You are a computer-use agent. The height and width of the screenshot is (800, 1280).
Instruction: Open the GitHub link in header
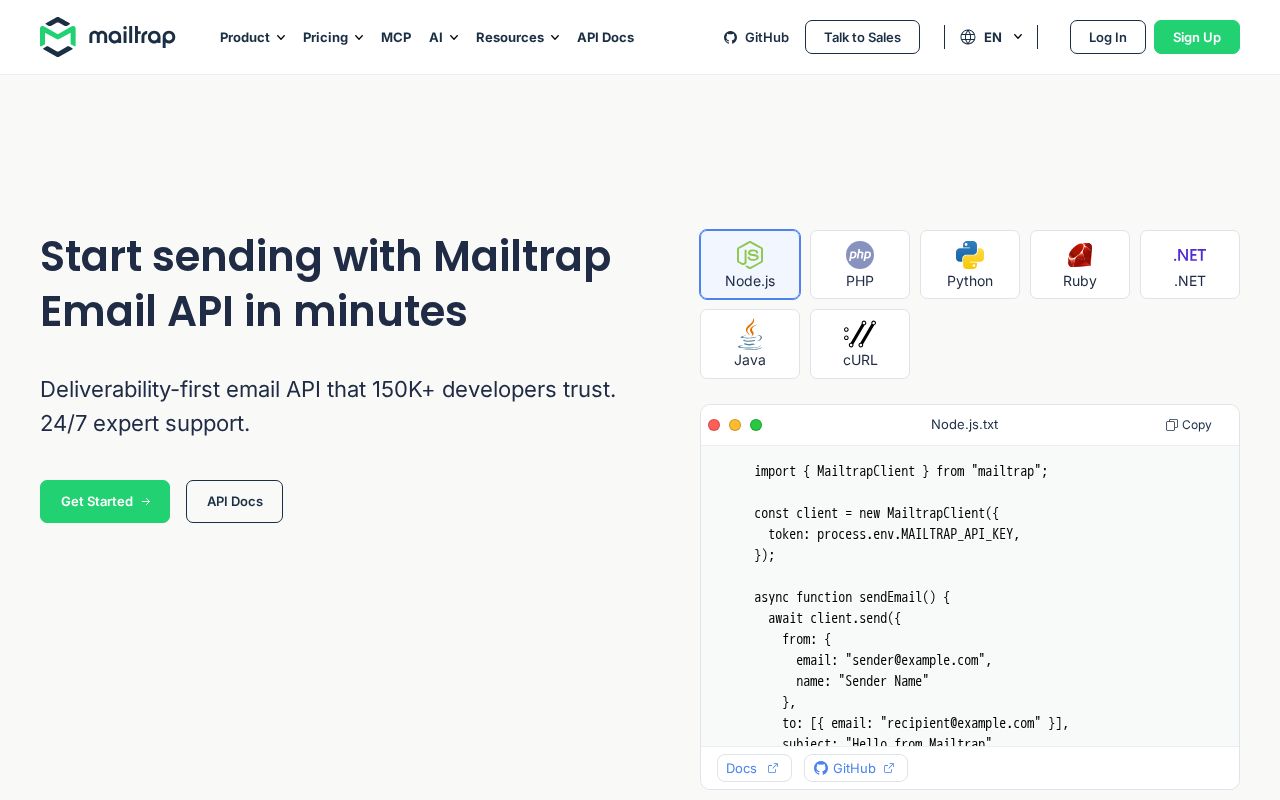[756, 37]
